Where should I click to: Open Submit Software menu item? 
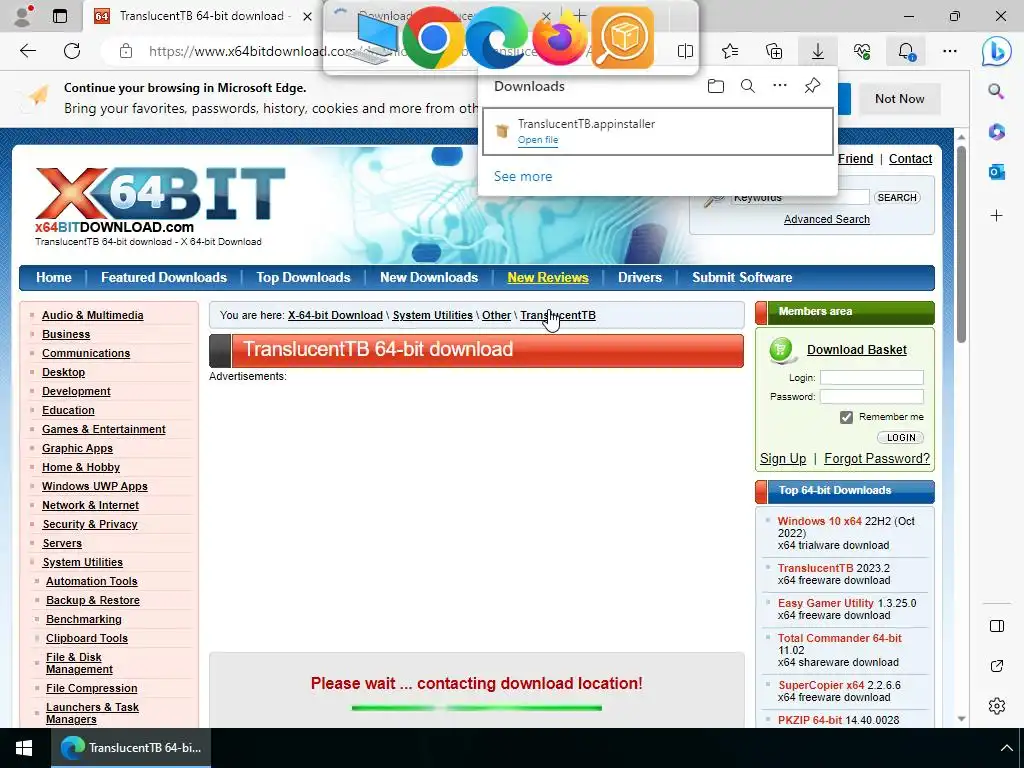click(742, 278)
